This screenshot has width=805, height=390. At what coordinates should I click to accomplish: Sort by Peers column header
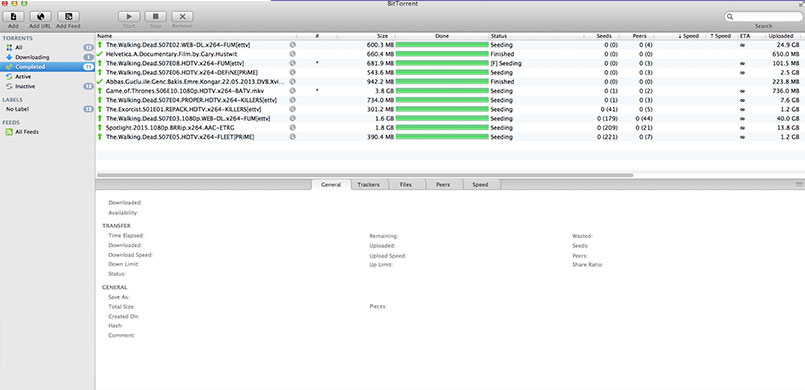pos(636,36)
